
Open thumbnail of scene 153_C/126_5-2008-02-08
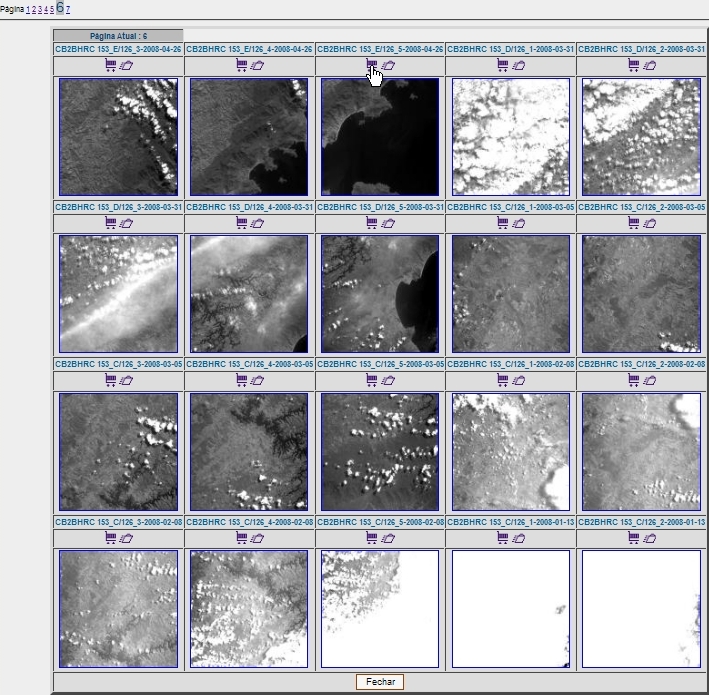380,609
